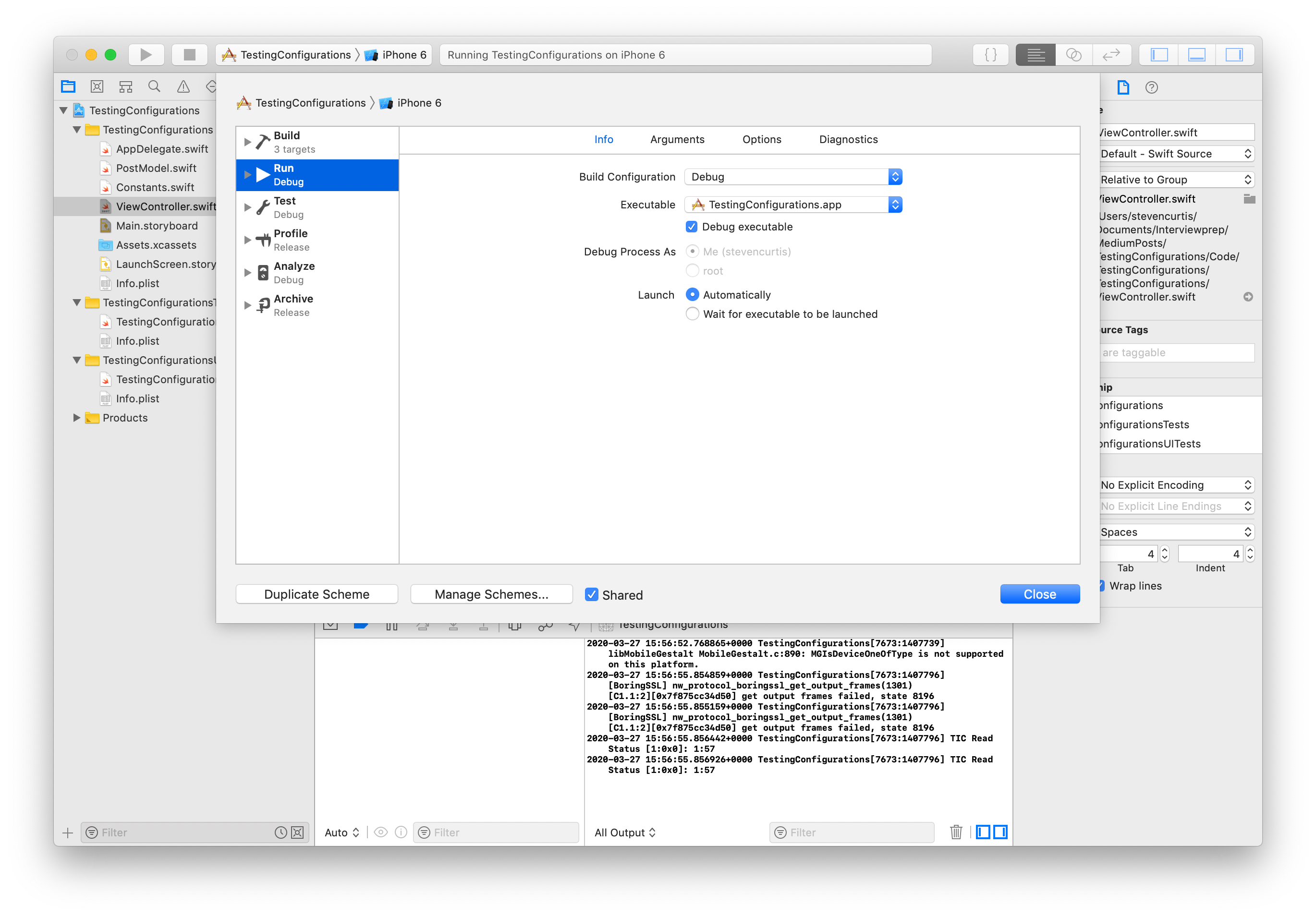This screenshot has height=917, width=1316.
Task: Clear console with the trash icon
Action: pyautogui.click(x=955, y=832)
